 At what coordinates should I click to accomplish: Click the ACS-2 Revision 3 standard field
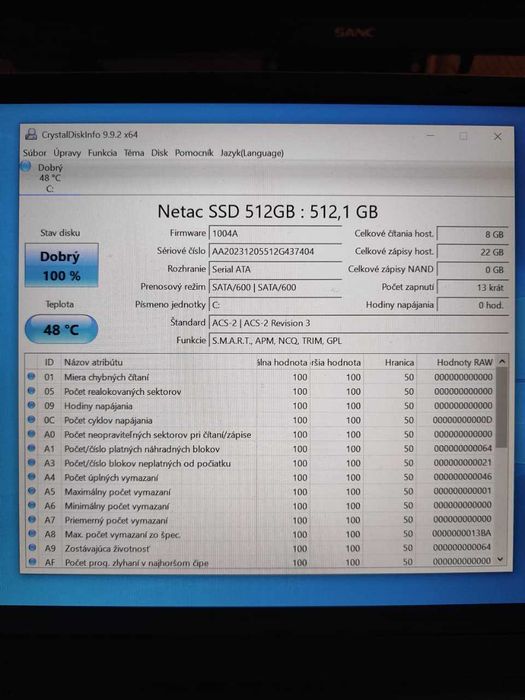click(x=358, y=323)
